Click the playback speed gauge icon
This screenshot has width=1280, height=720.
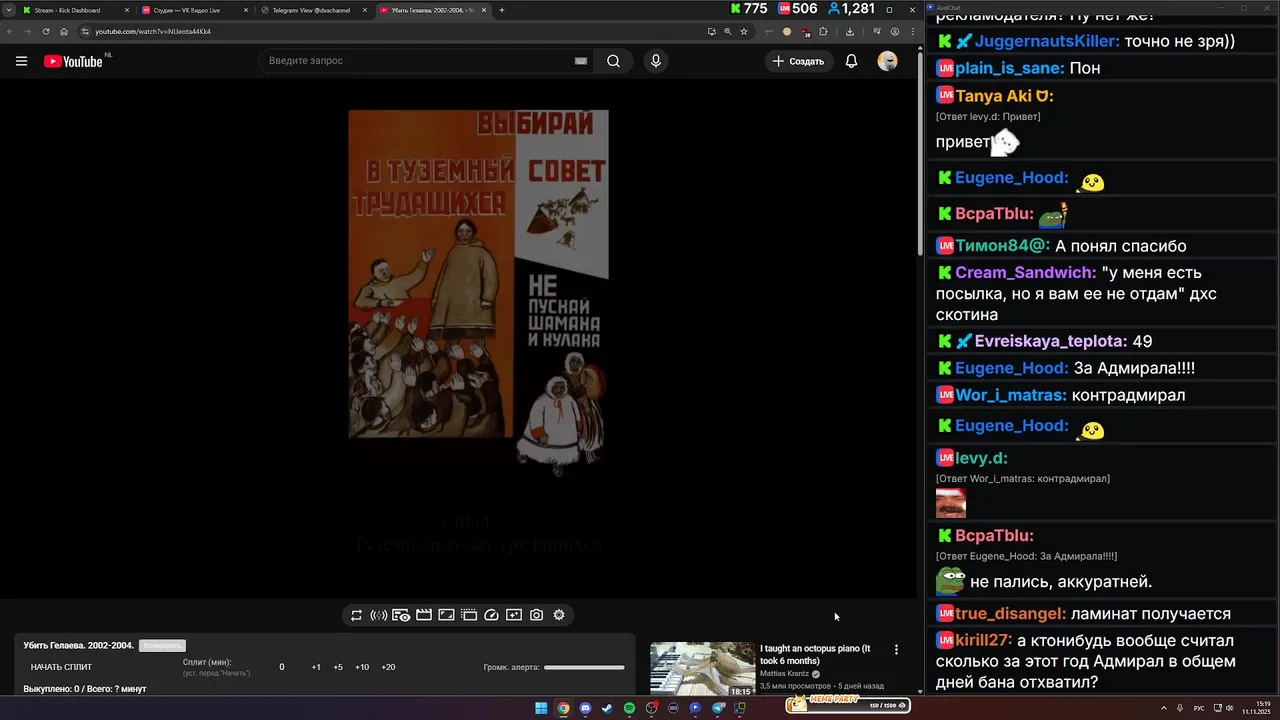(x=491, y=615)
